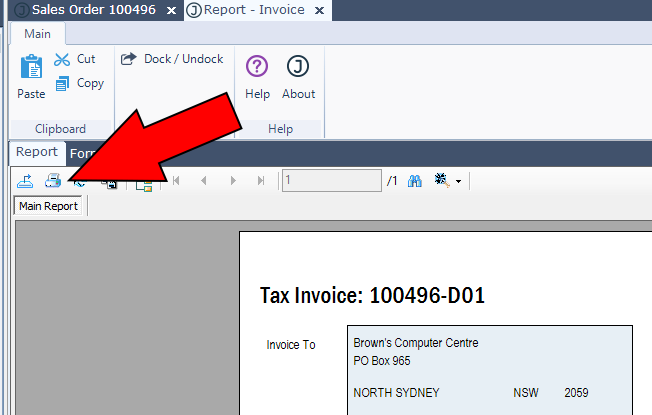Click the Cut scissors icon

point(63,60)
